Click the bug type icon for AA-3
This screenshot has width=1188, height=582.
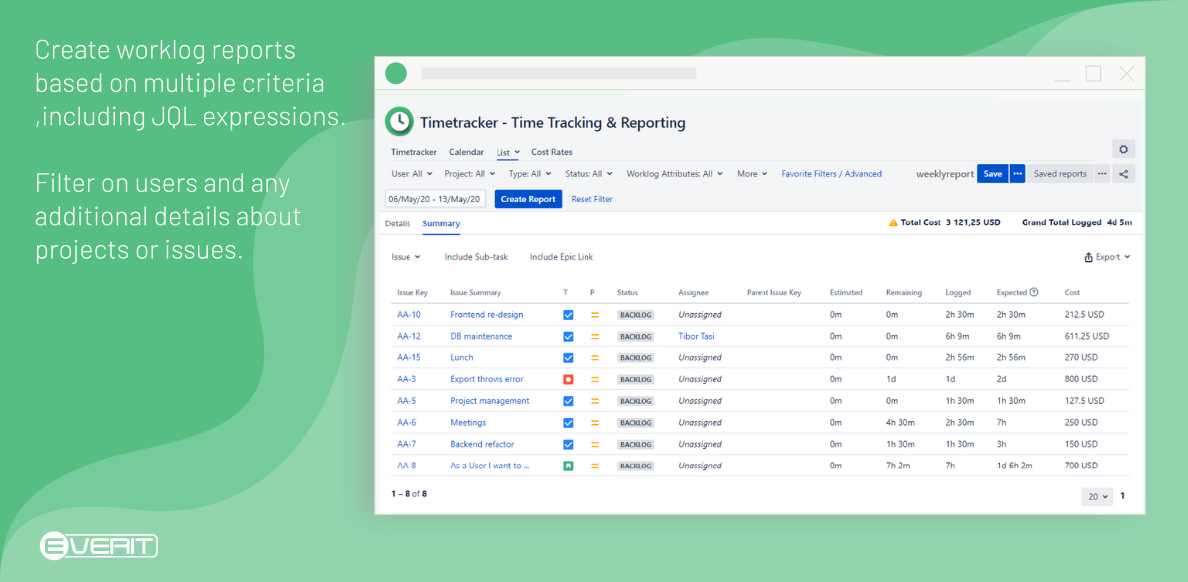pos(568,379)
